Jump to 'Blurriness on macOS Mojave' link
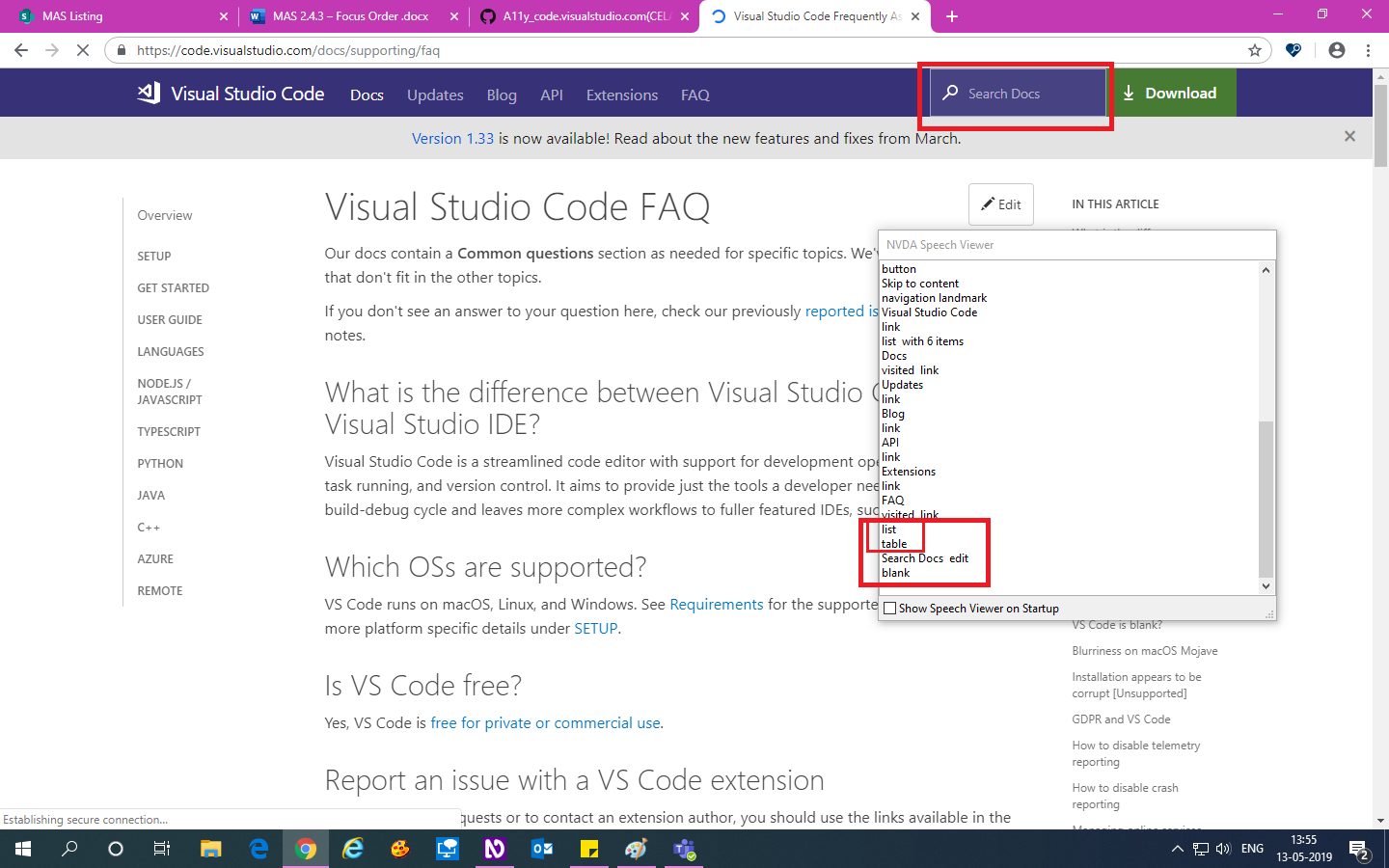 (x=1145, y=651)
